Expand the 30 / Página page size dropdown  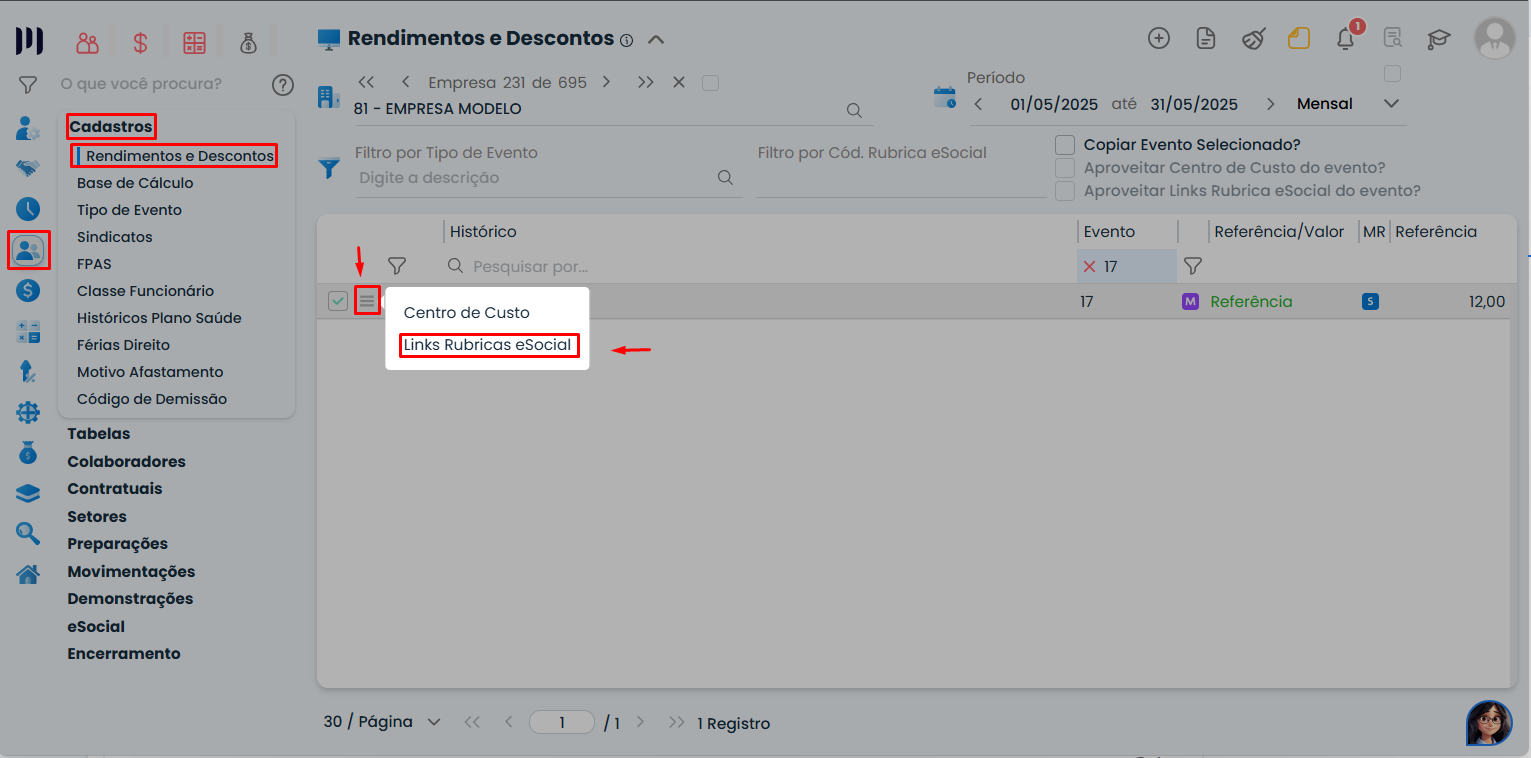click(434, 722)
